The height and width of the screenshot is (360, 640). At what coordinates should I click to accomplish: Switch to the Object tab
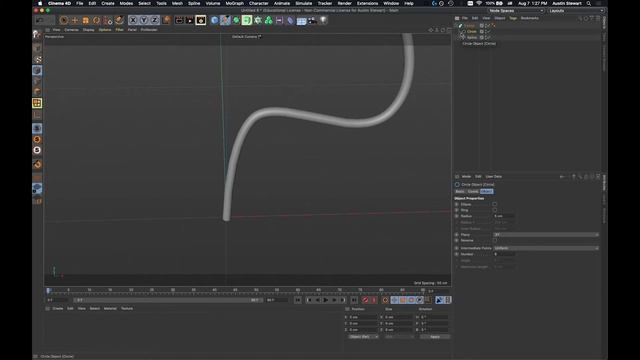tap(487, 191)
